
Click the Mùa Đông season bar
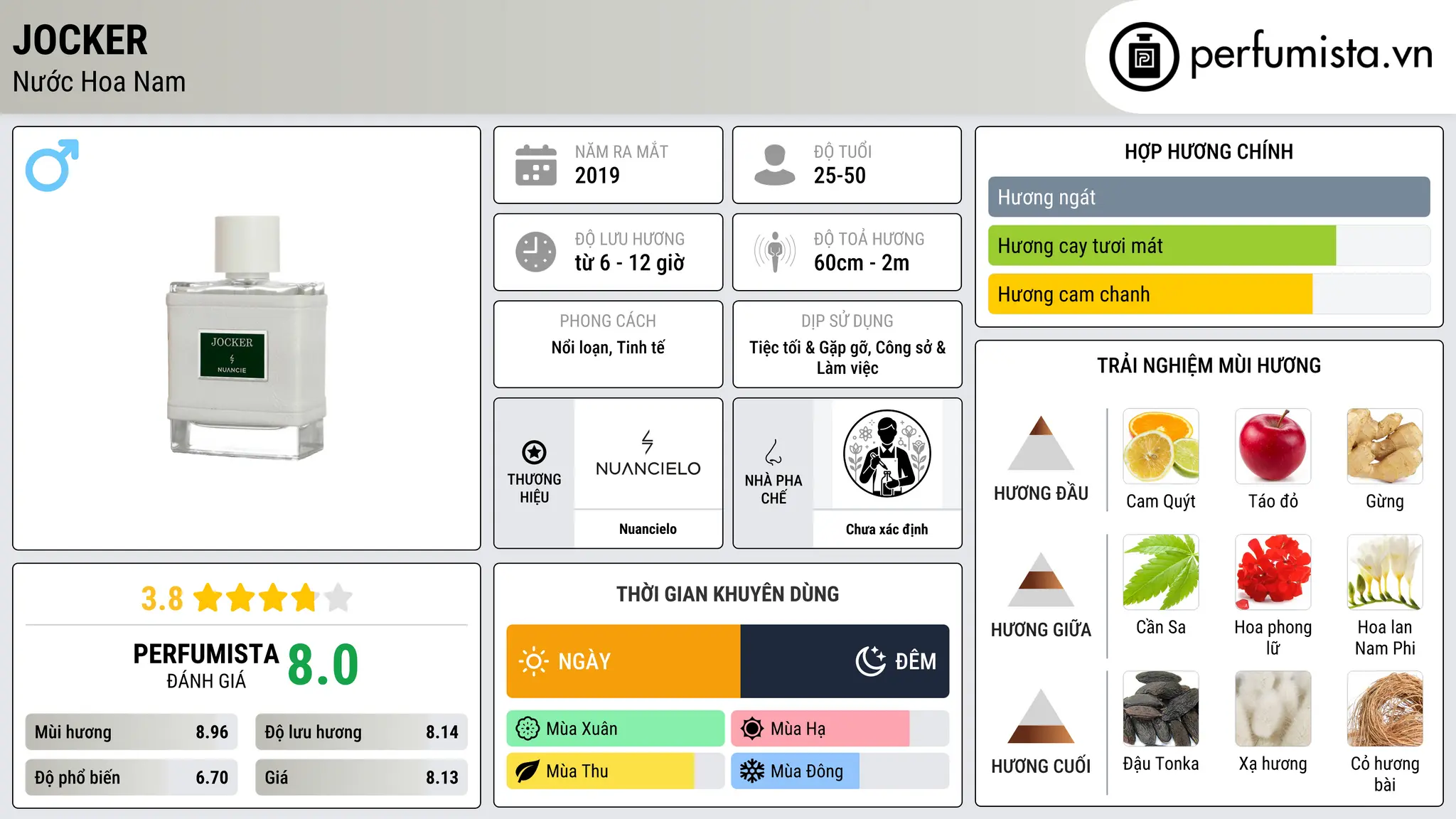(x=840, y=771)
